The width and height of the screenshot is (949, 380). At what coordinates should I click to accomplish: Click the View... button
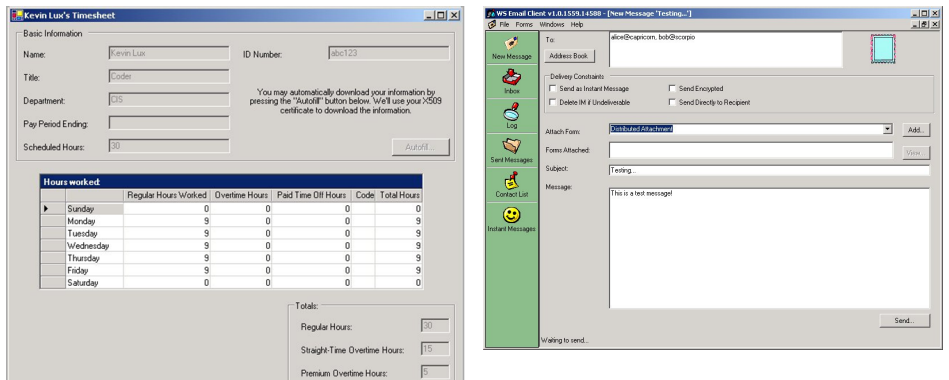[916, 153]
